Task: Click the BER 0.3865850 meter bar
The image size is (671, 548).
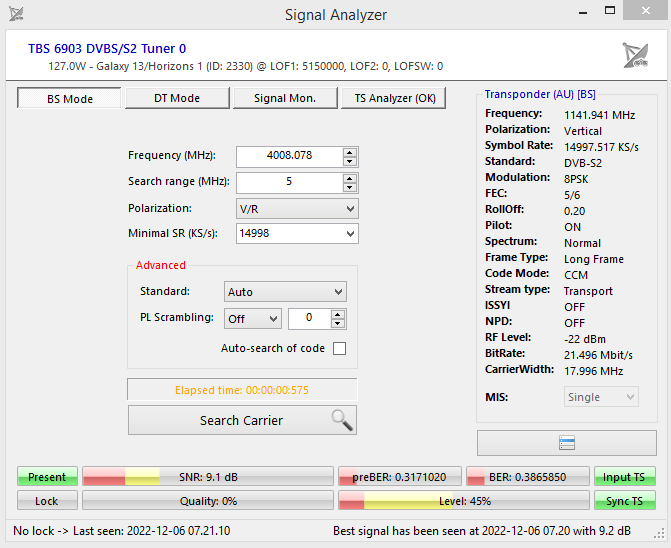Action: 528,477
